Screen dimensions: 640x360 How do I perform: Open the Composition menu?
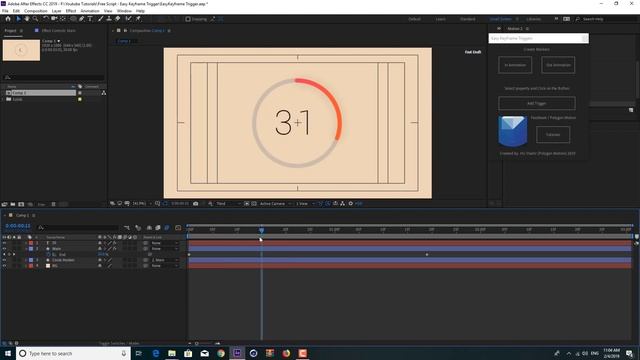[36, 11]
